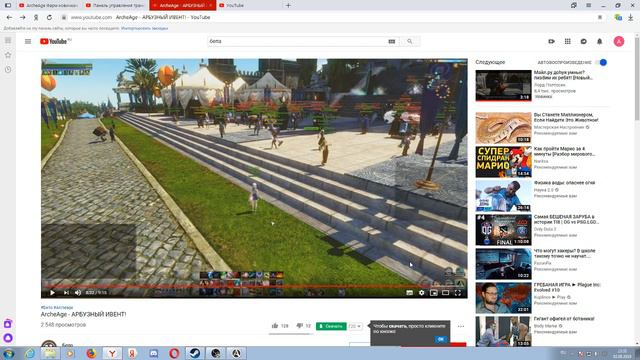Open Windows Start menu

(8, 353)
